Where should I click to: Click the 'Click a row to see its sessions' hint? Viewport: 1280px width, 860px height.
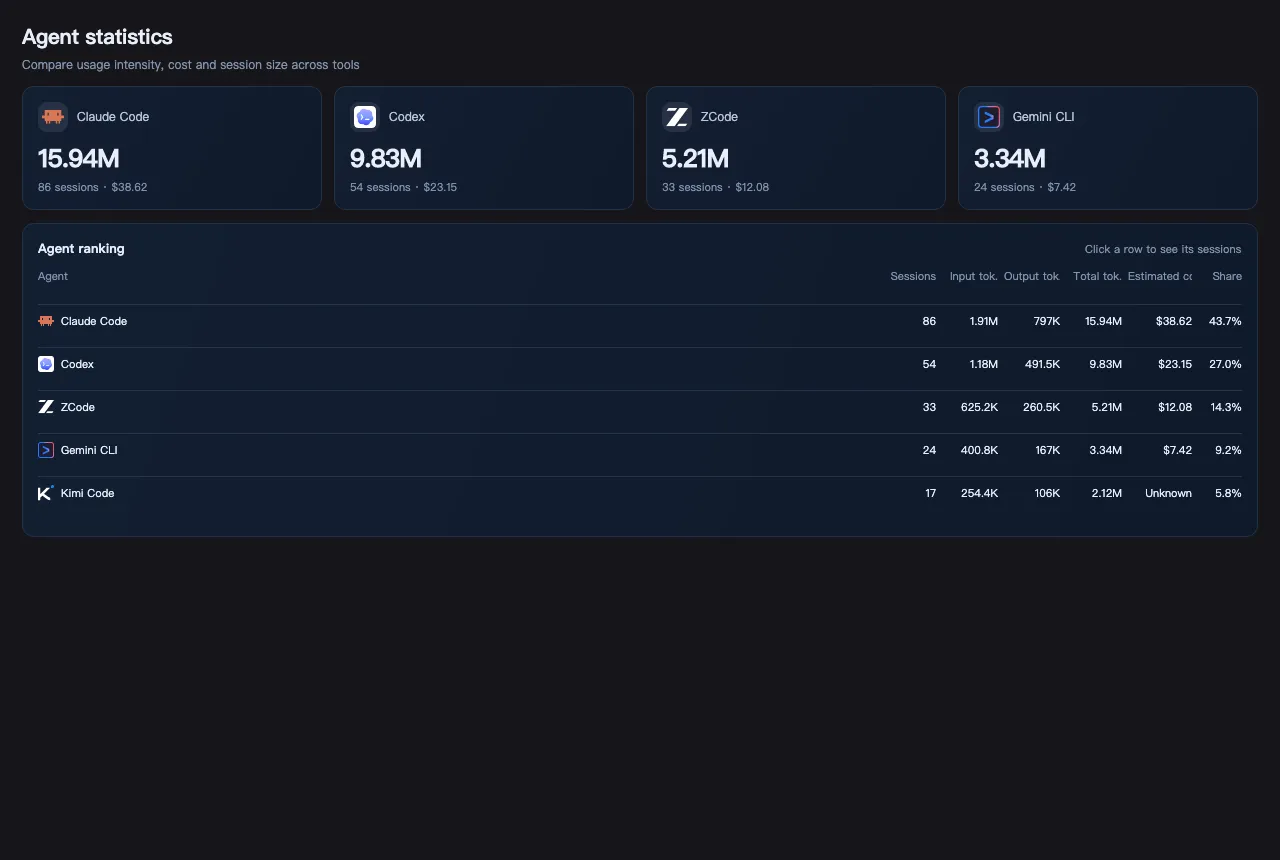[x=1163, y=249]
